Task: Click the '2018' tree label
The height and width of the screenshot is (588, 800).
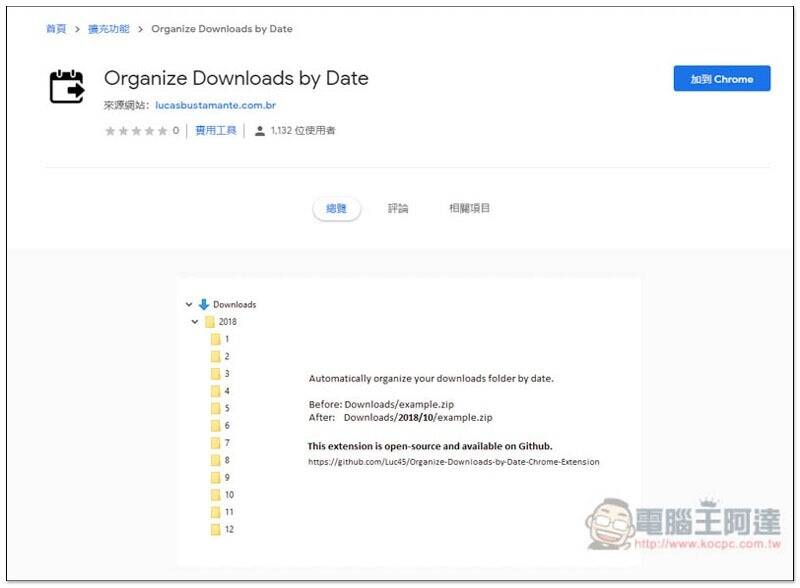Action: click(228, 322)
